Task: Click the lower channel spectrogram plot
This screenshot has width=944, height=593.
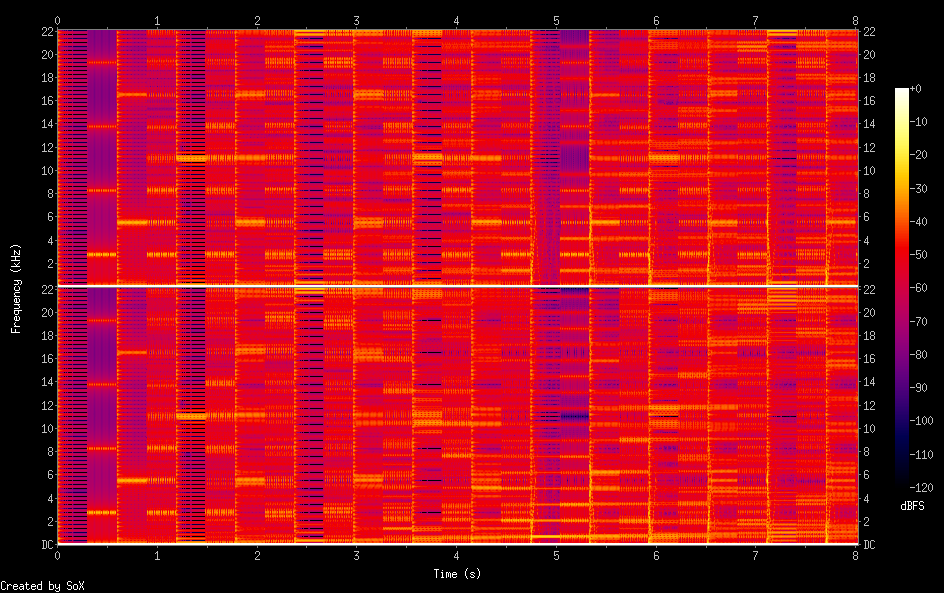Action: click(x=458, y=415)
